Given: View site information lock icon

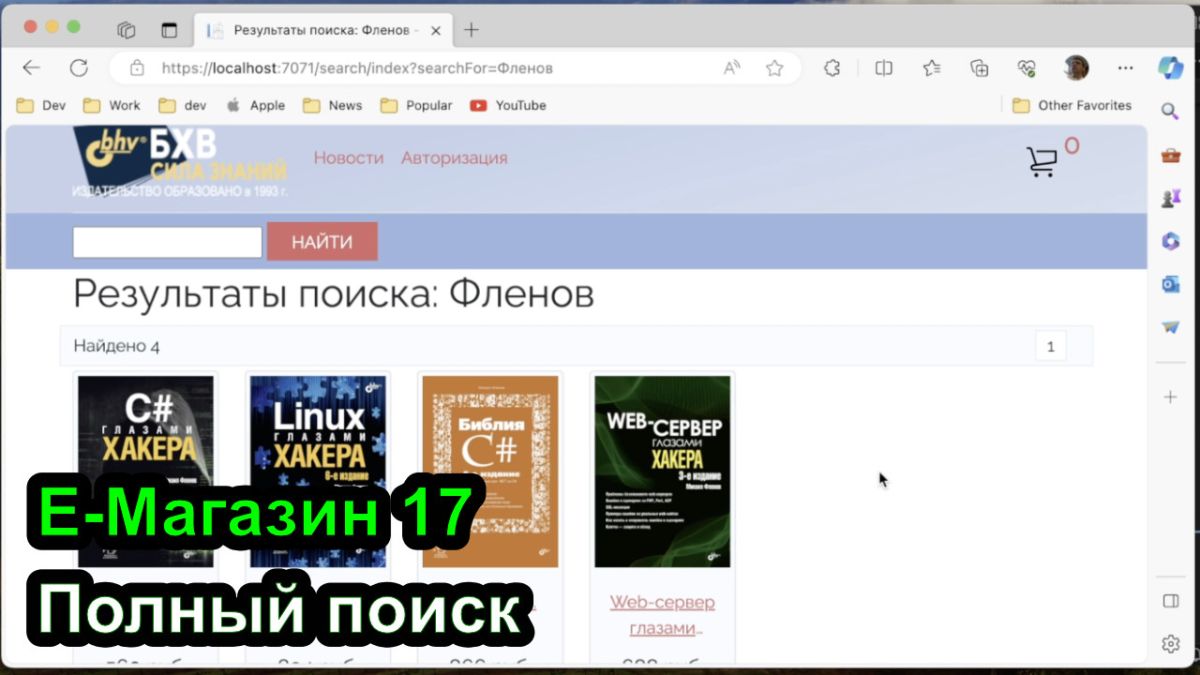Looking at the screenshot, I should pyautogui.click(x=138, y=68).
